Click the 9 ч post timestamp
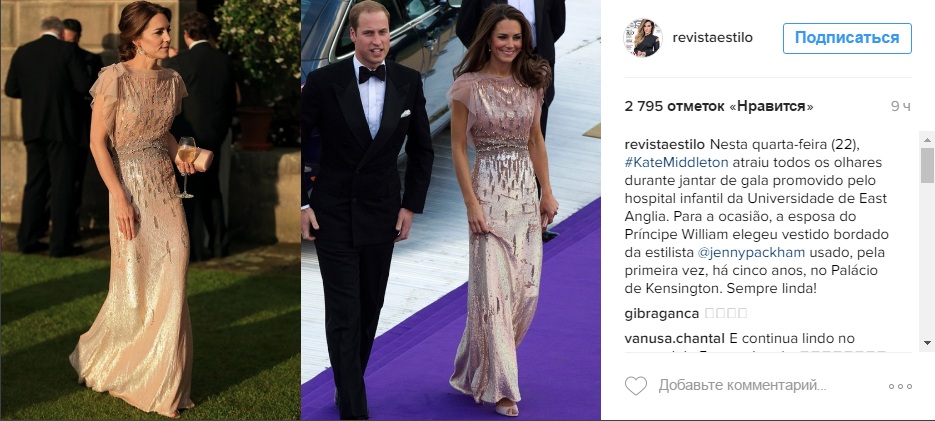935x421 pixels. pyautogui.click(x=901, y=107)
